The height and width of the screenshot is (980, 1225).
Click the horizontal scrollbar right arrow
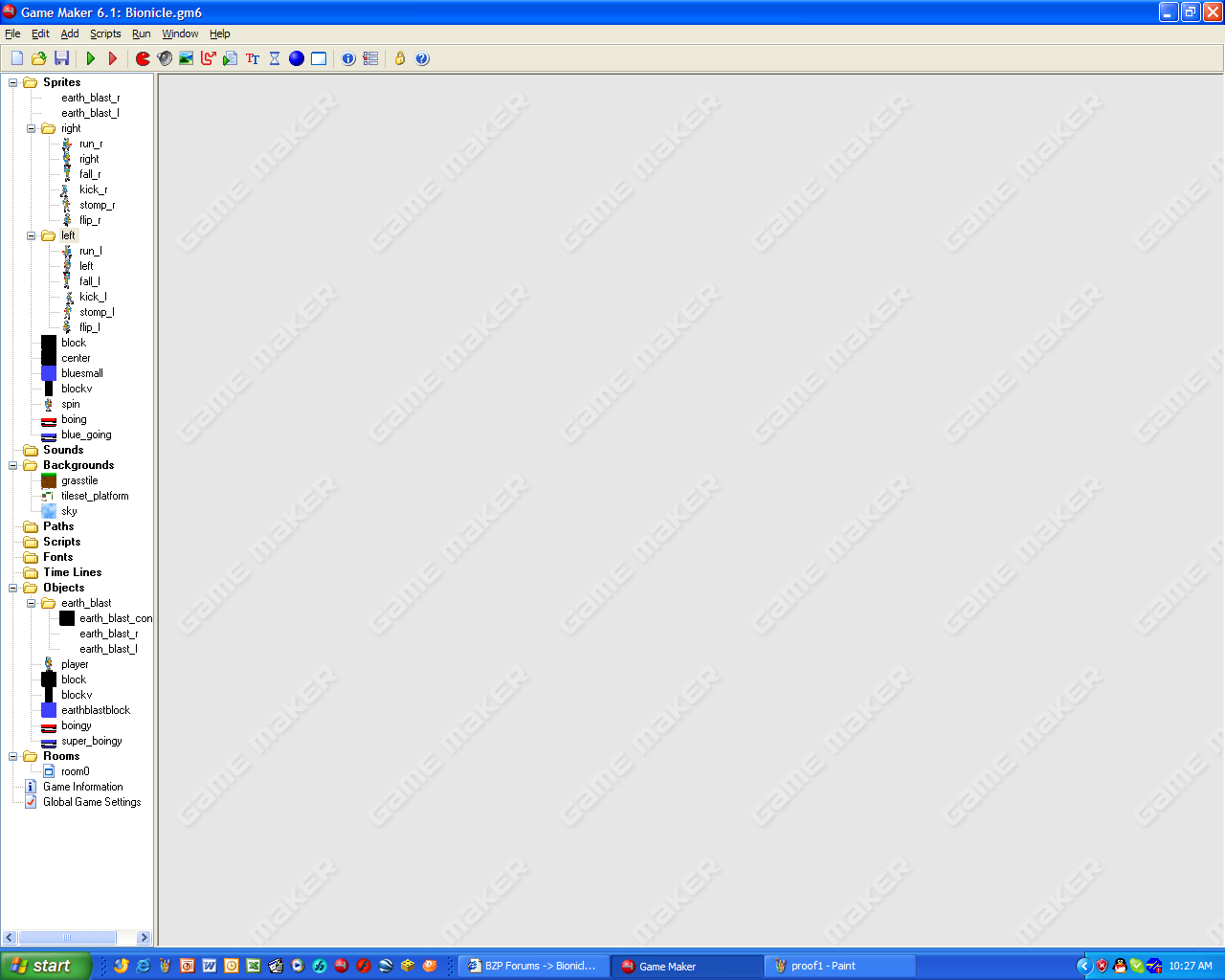tap(145, 937)
